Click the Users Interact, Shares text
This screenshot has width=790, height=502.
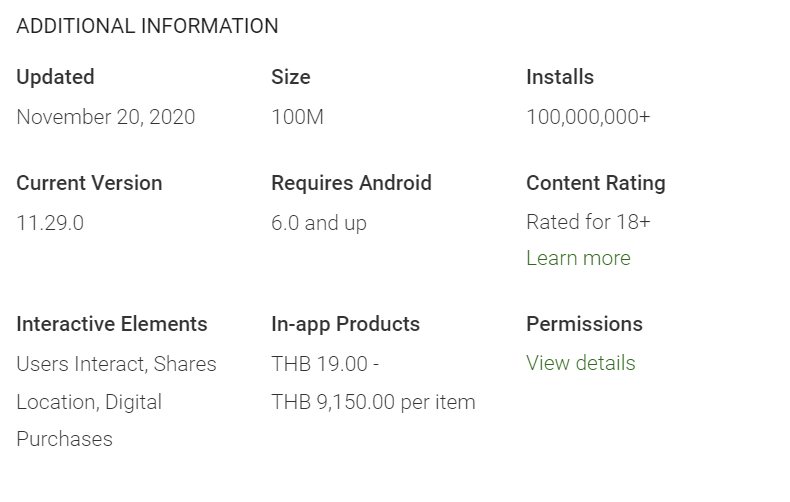116,364
